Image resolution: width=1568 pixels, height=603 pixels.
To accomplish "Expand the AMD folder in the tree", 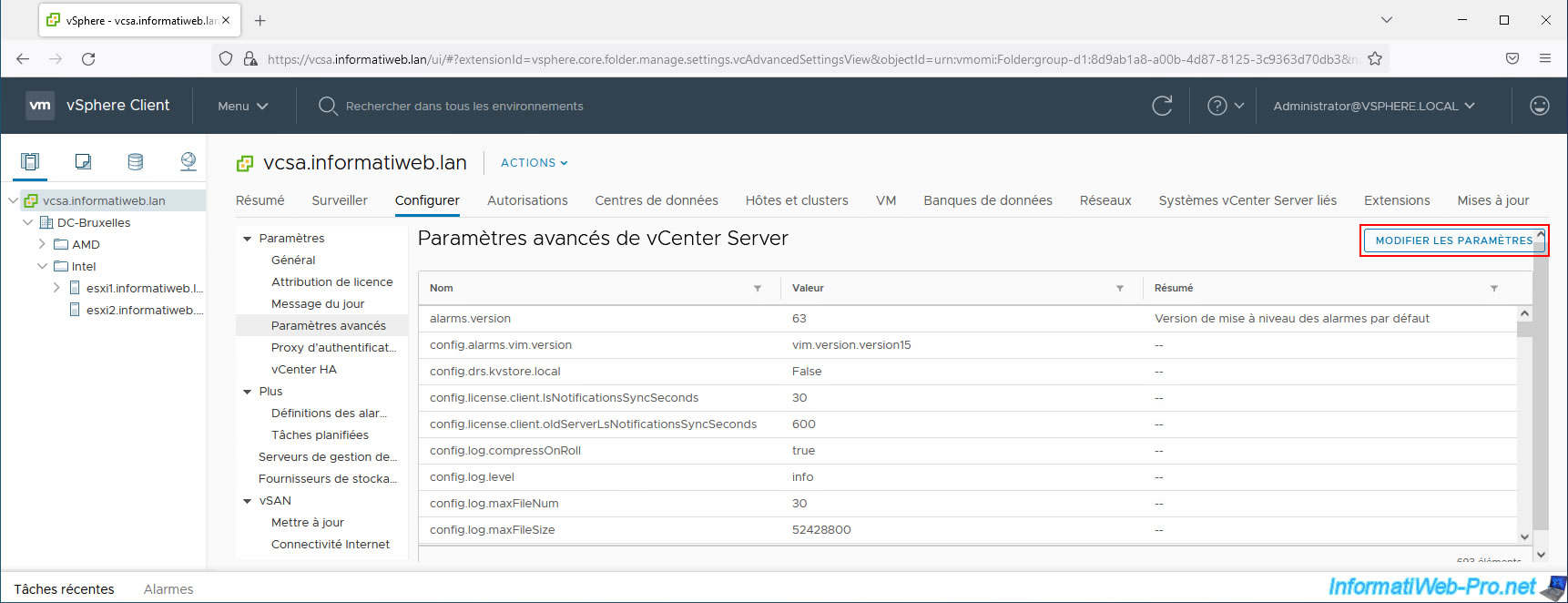I will [42, 244].
